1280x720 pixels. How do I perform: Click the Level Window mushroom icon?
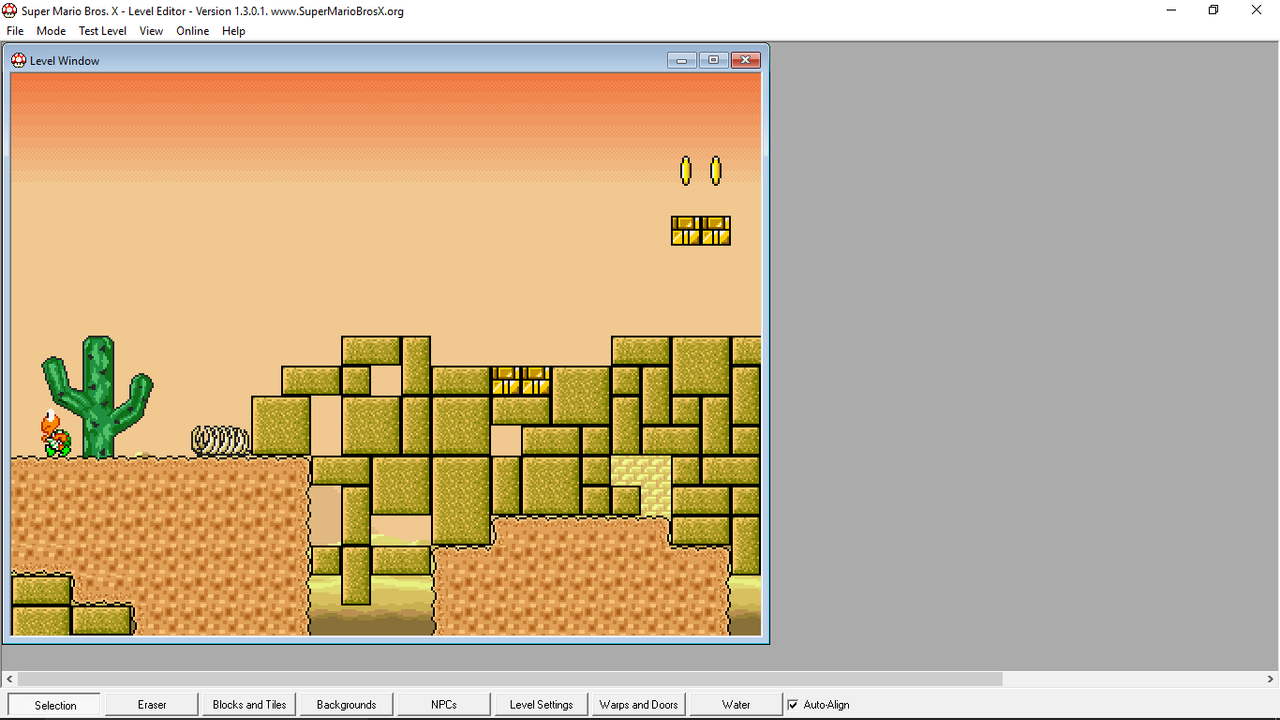point(18,60)
